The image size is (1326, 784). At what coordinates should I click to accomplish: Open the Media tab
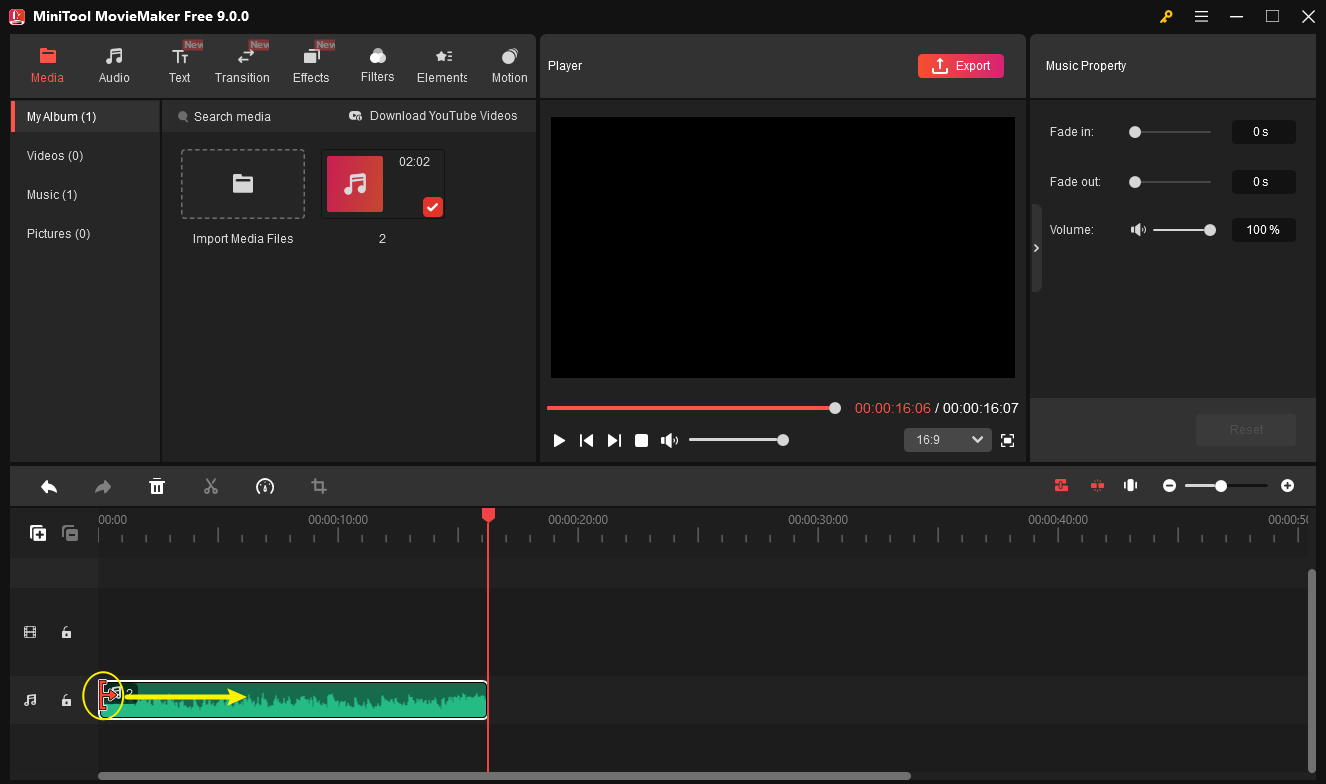pos(47,65)
